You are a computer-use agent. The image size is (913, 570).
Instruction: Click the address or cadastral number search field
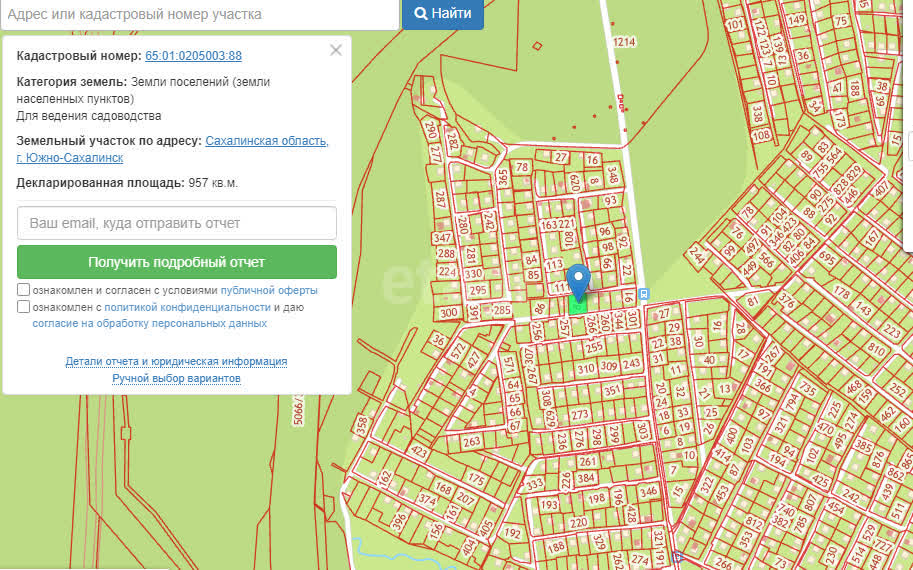199,15
